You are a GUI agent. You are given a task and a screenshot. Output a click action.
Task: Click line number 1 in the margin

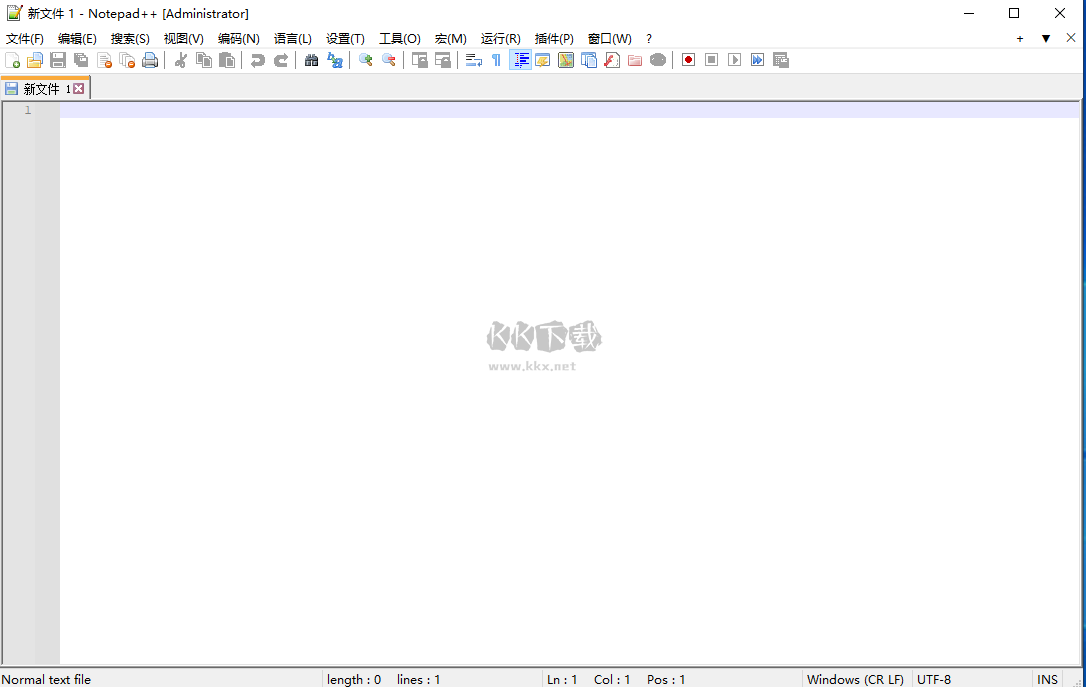point(27,110)
